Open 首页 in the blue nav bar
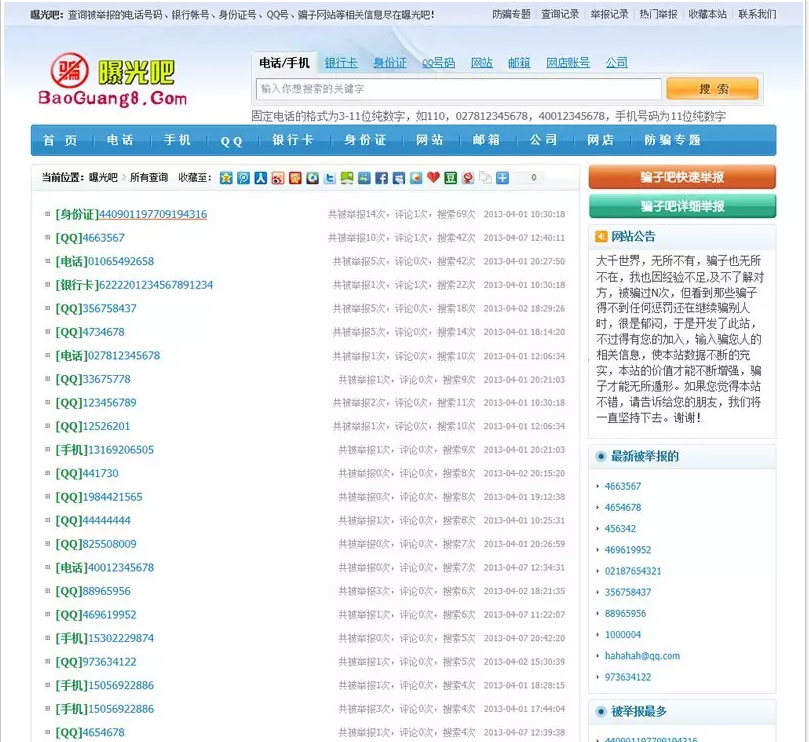Image resolution: width=809 pixels, height=742 pixels. [x=60, y=140]
